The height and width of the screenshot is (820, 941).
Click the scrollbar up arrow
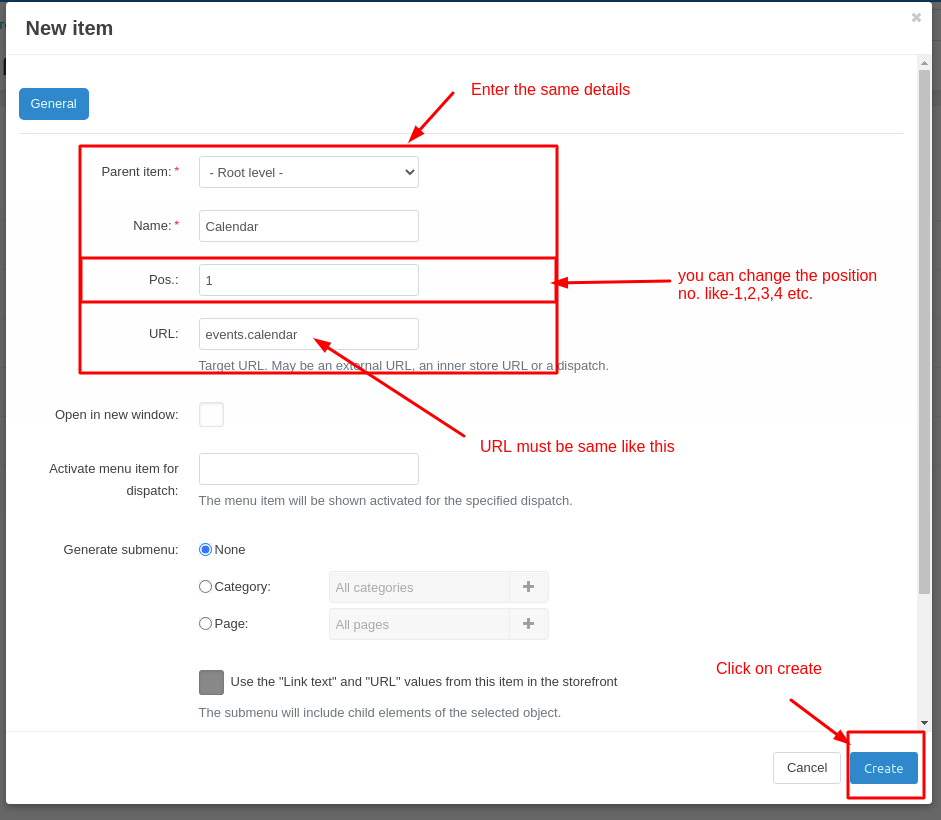[924, 63]
